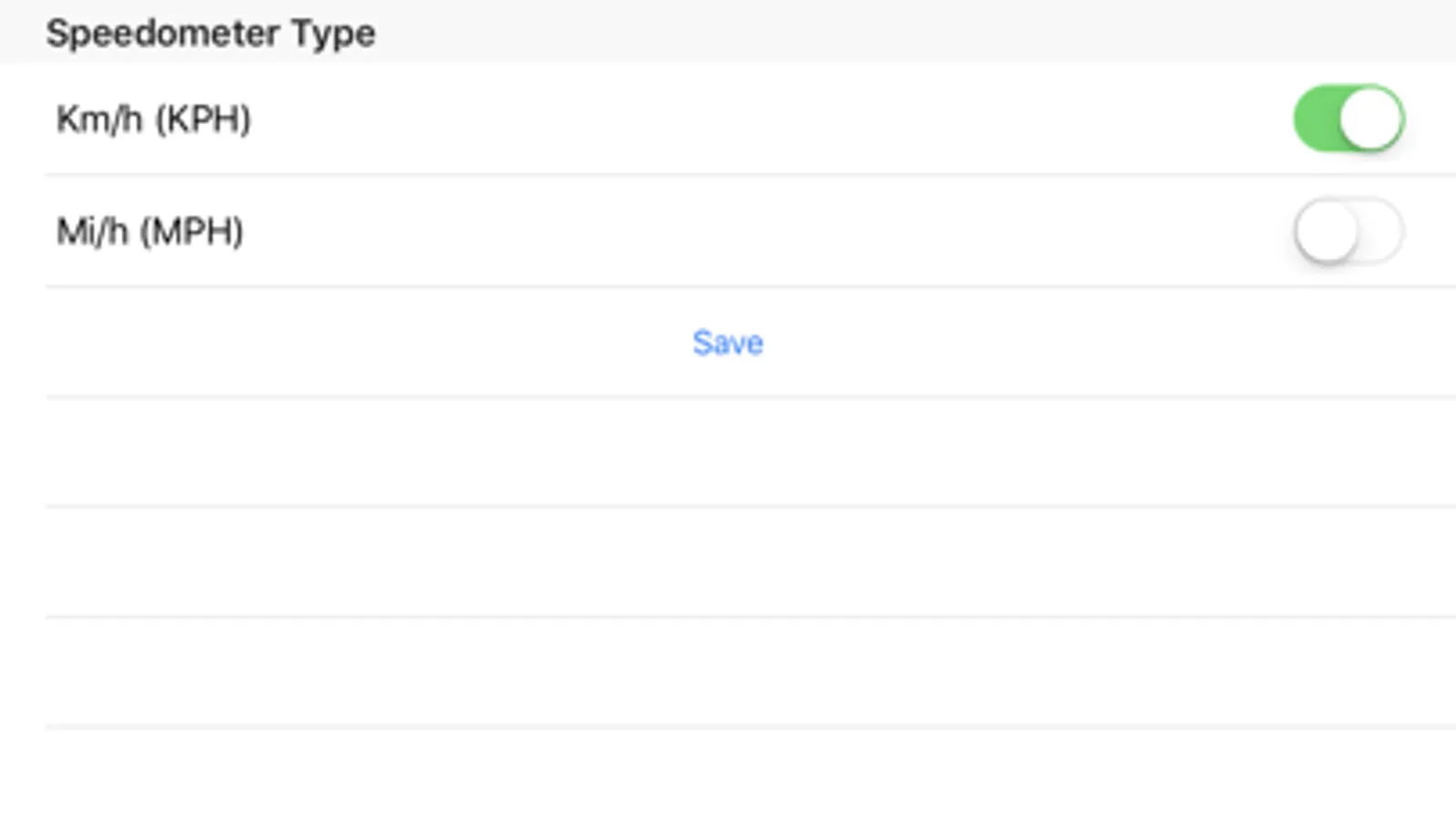Image resolution: width=1456 pixels, height=820 pixels.
Task: Save the speedometer type setting
Action: coord(728,343)
